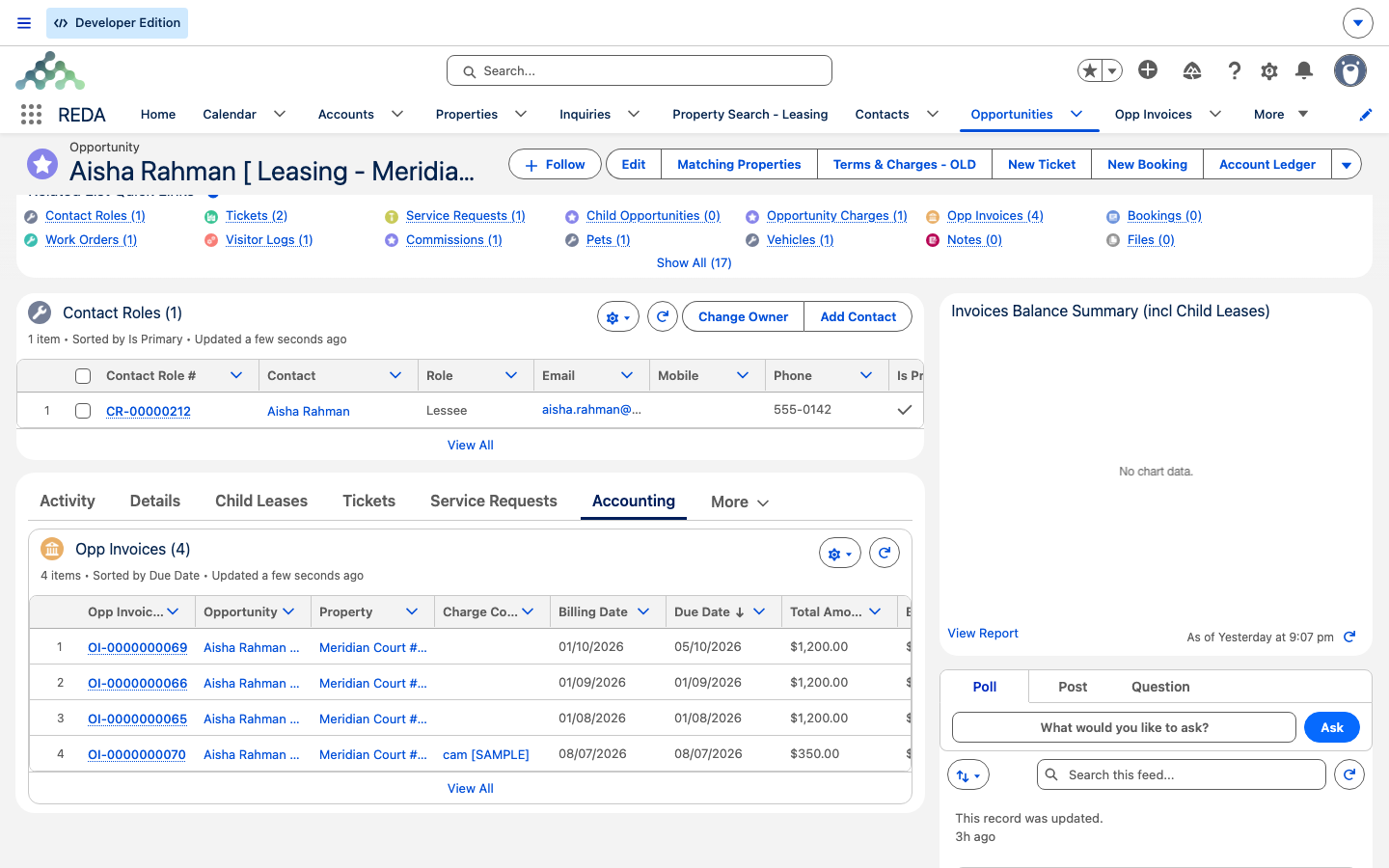Expand the Contacts tab chevron

[x=933, y=114]
